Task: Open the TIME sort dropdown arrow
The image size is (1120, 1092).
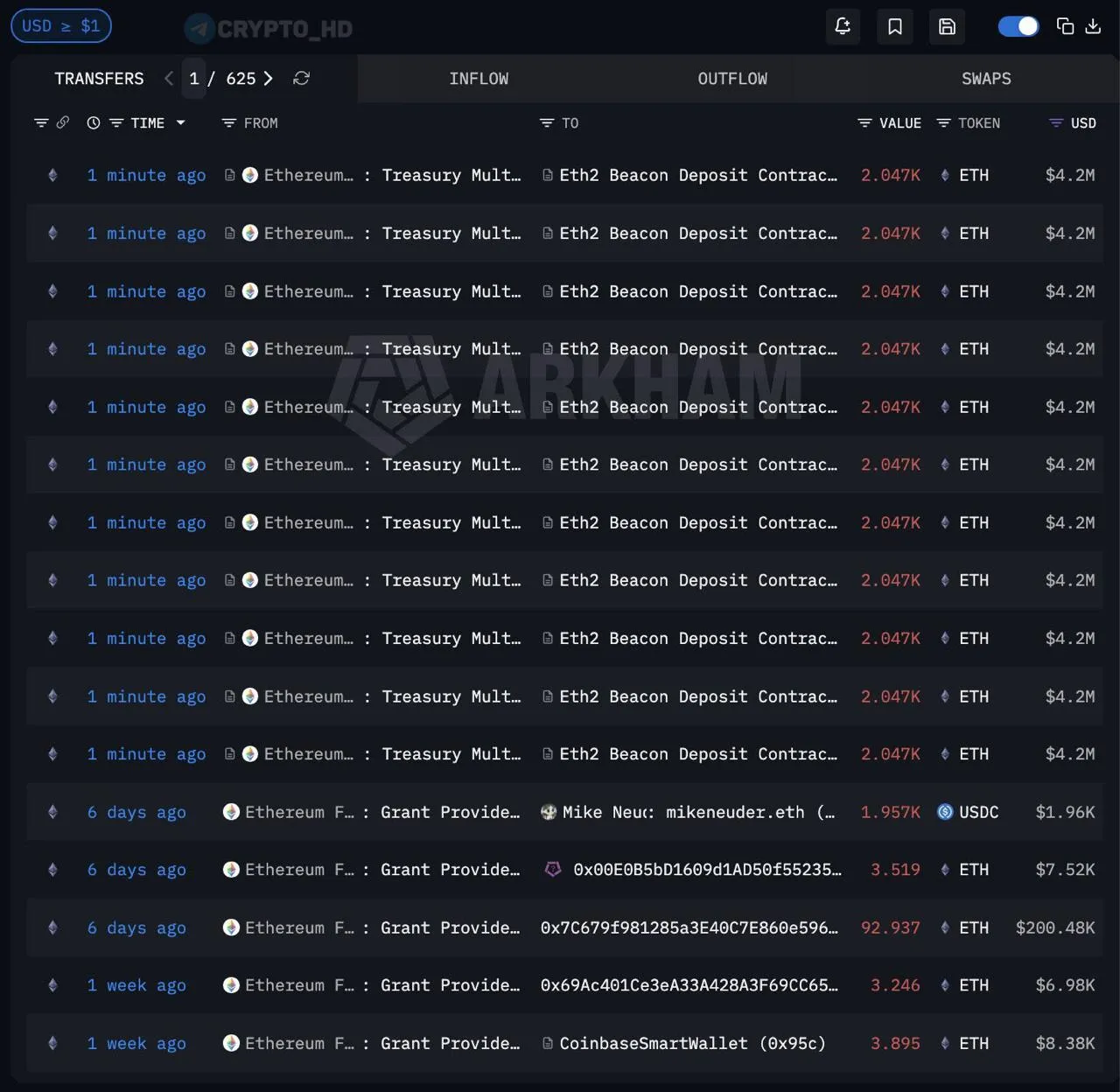Action: click(181, 123)
